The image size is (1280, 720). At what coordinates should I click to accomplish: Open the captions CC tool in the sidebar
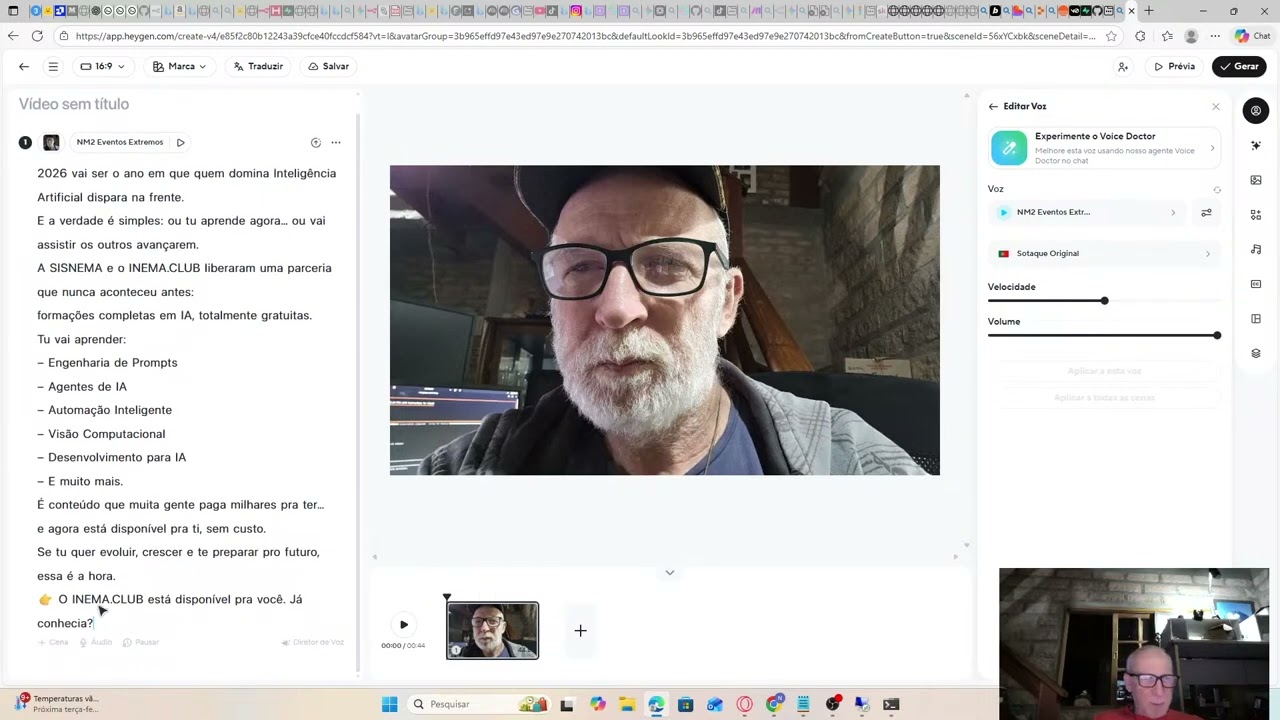click(x=1256, y=284)
